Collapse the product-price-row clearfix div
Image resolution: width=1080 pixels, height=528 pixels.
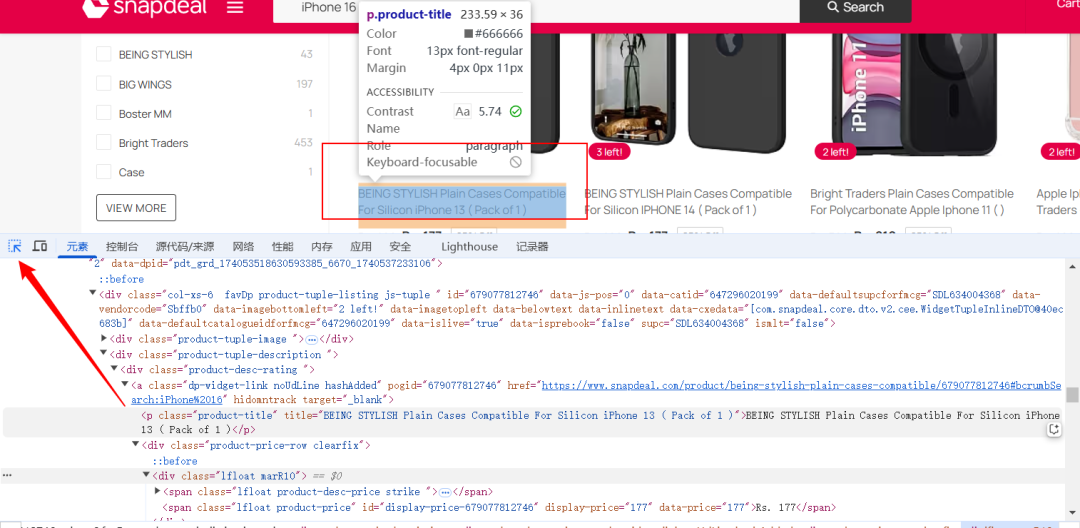136,445
